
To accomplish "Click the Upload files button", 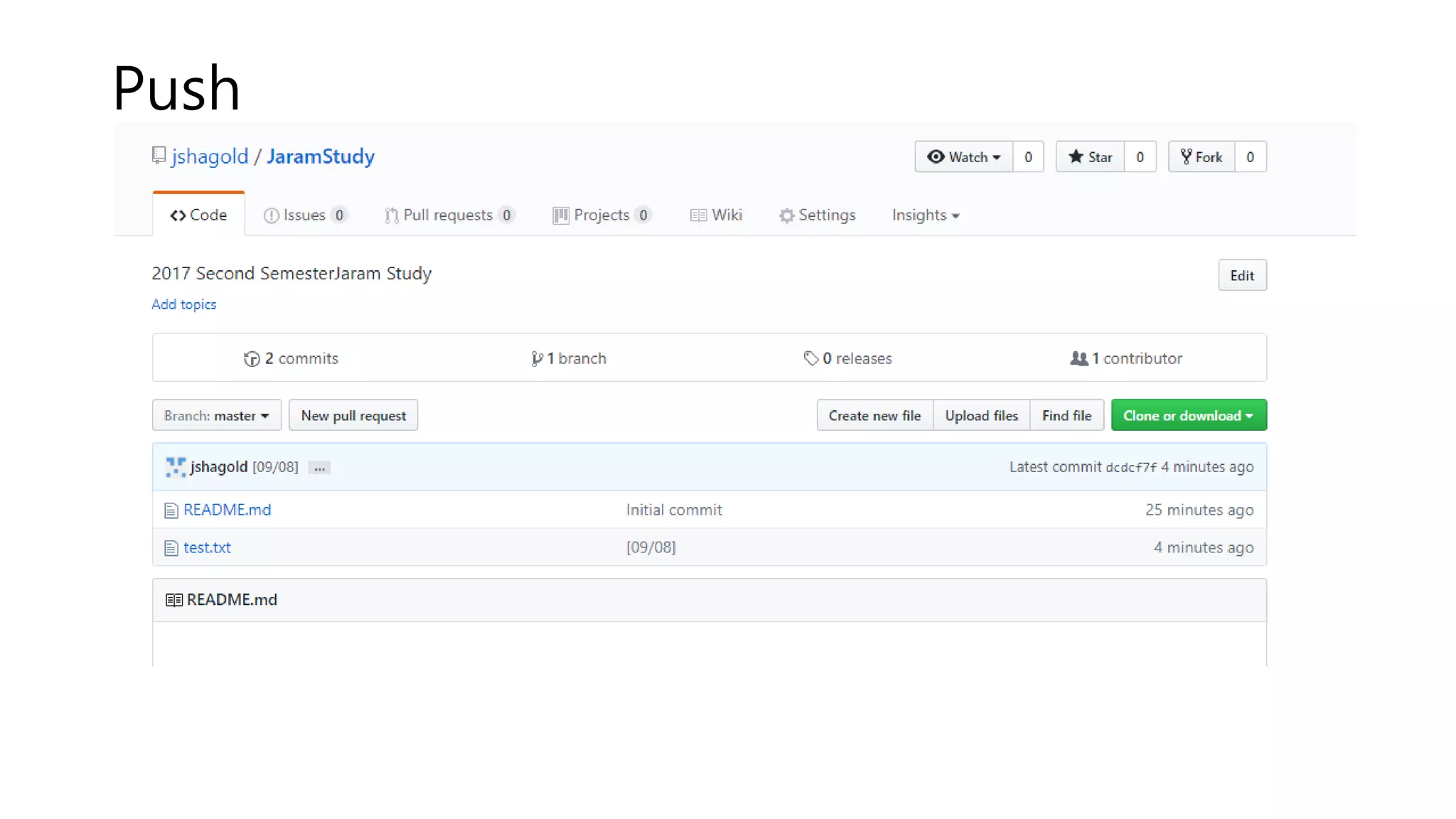I will 981,416.
